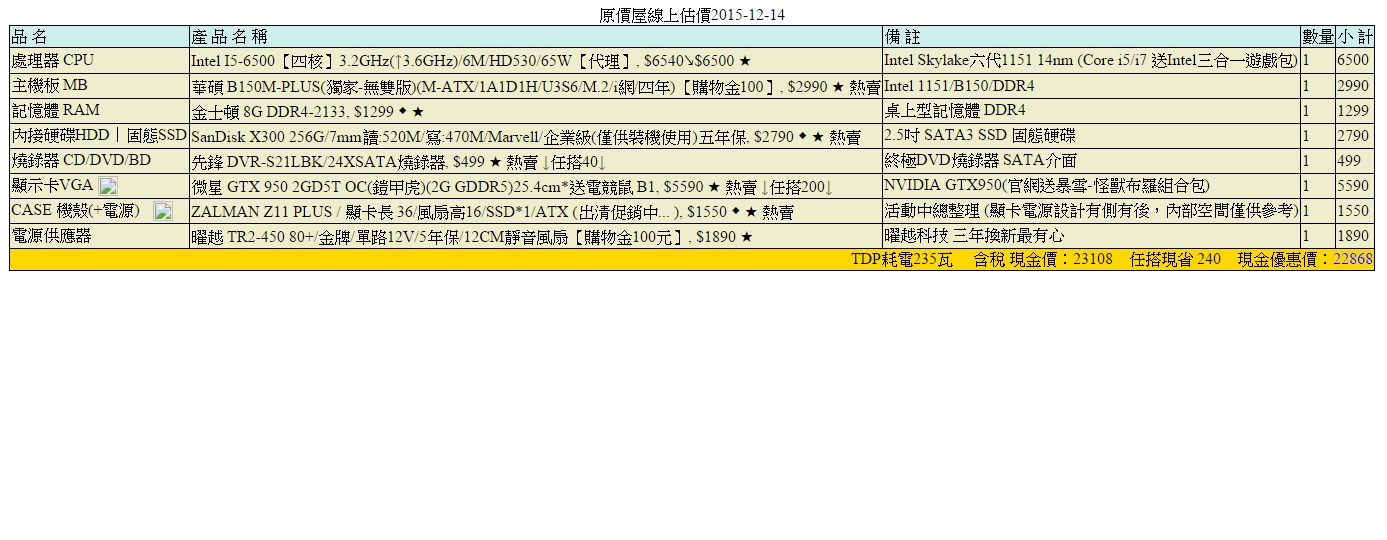
Task: Click the quantity 1 in the power supply row
Action: (1306, 236)
